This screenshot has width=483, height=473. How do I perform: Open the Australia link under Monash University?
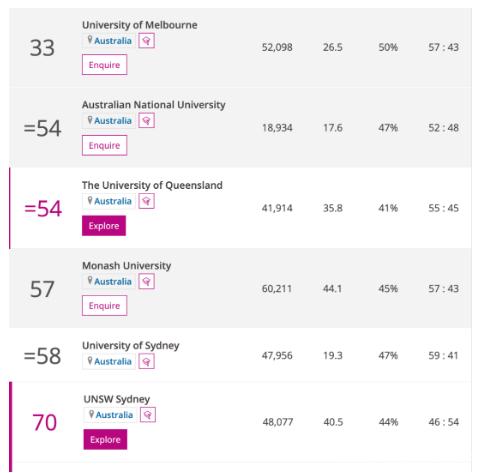click(113, 282)
